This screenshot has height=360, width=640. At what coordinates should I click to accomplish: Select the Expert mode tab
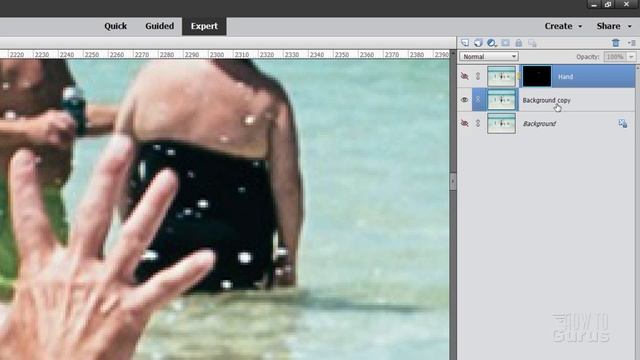[x=204, y=26]
